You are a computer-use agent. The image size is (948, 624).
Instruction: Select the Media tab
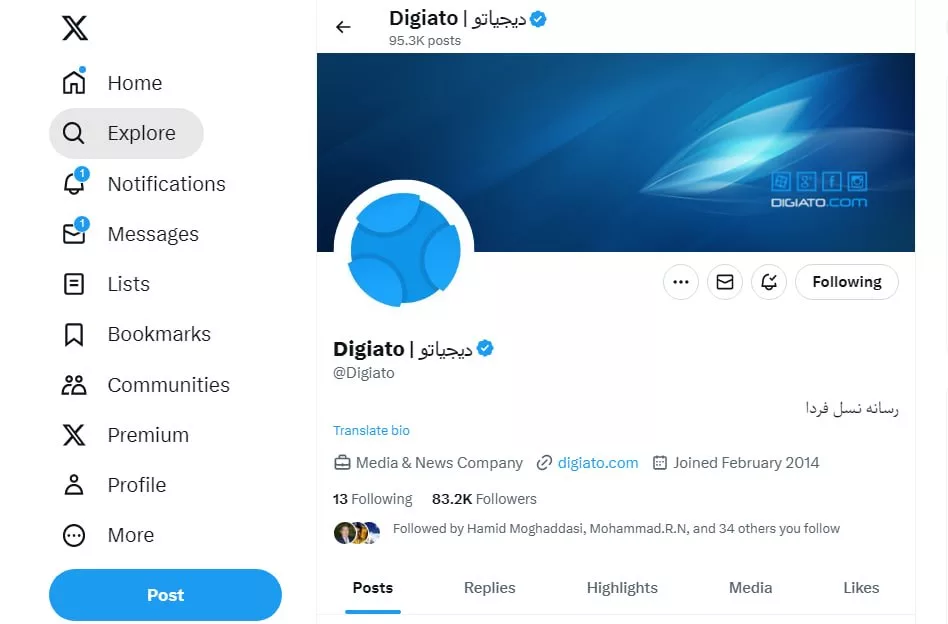(750, 588)
